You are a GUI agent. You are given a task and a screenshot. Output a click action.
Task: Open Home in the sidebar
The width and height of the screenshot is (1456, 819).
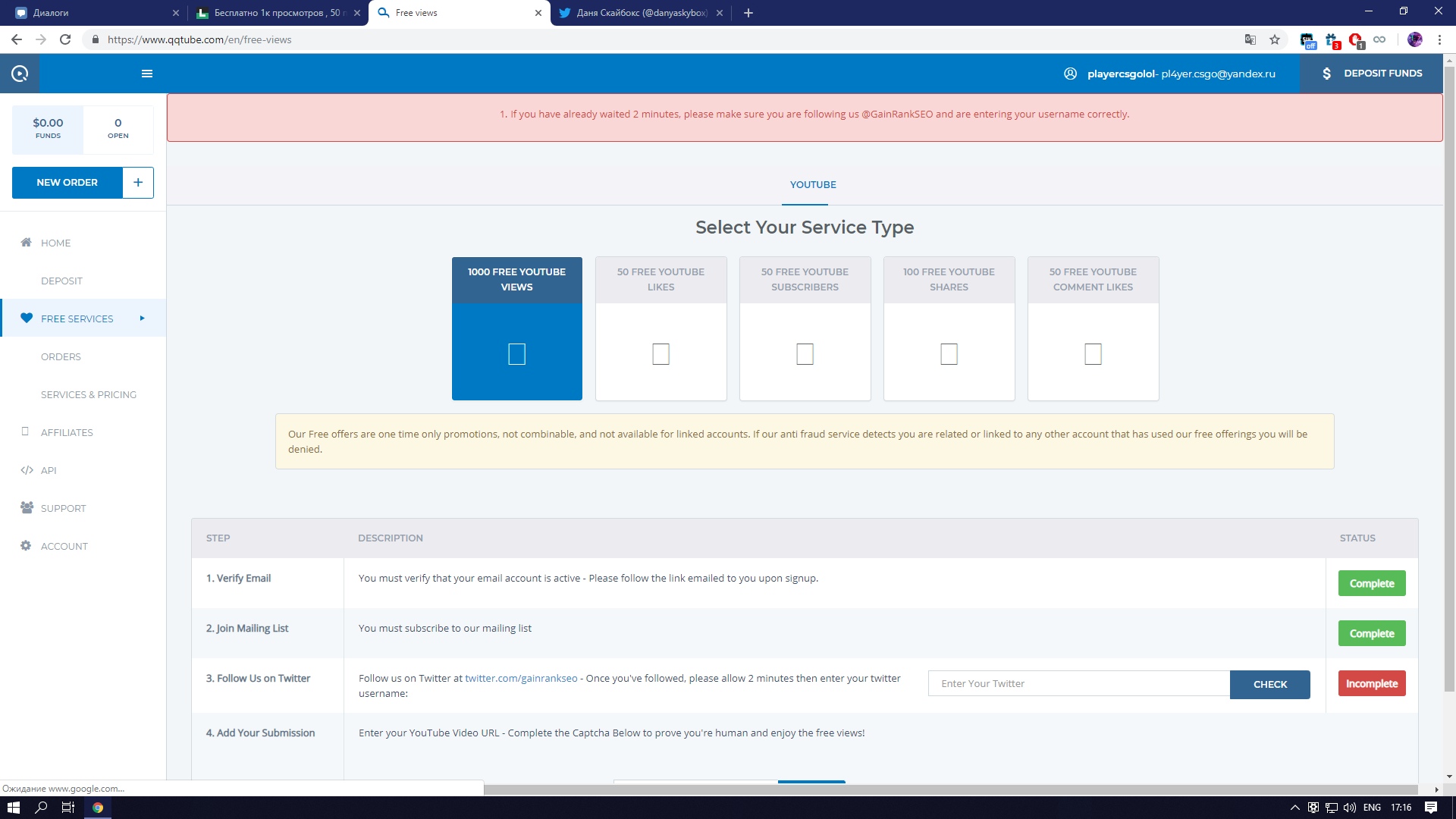(55, 243)
